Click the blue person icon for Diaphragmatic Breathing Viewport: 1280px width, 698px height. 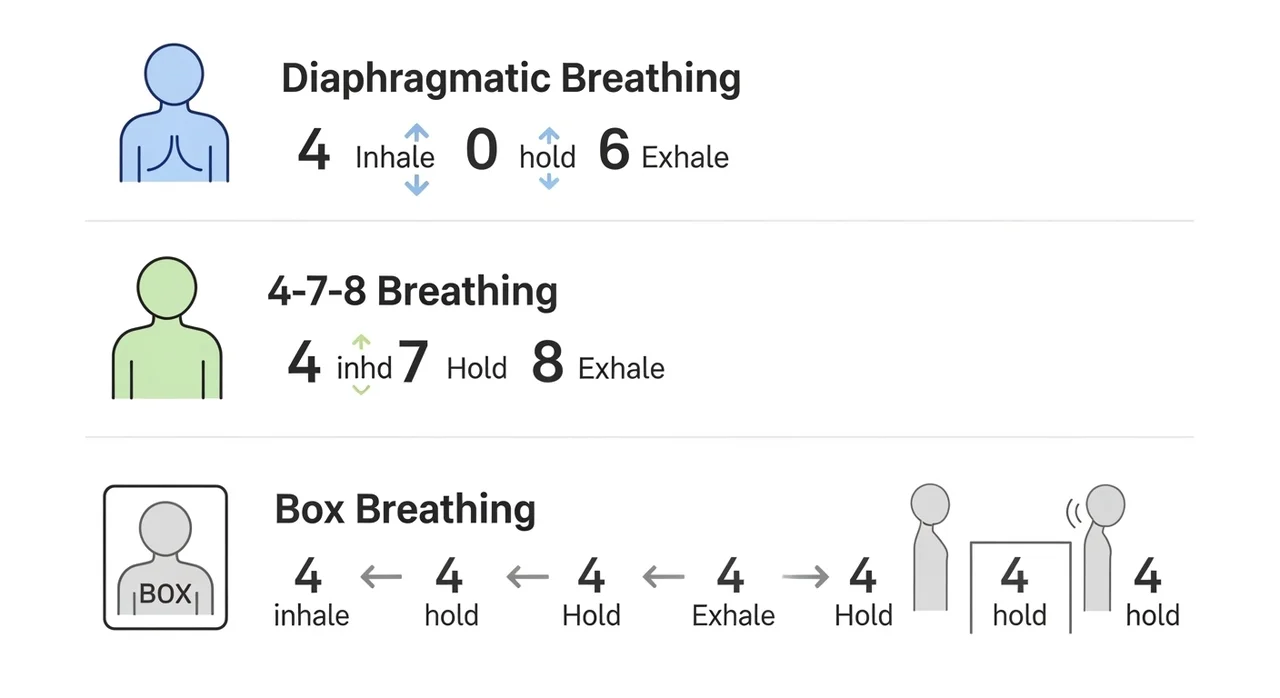click(x=174, y=113)
